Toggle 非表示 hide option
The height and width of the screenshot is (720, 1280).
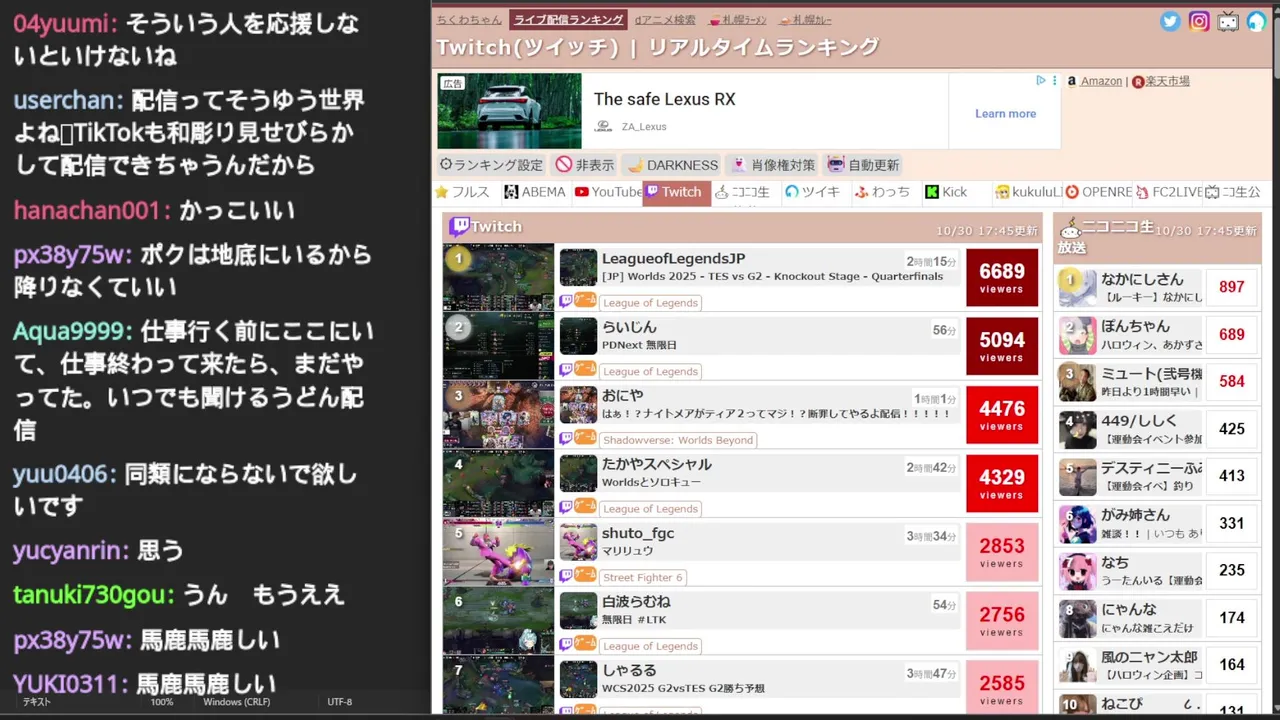tap(585, 165)
